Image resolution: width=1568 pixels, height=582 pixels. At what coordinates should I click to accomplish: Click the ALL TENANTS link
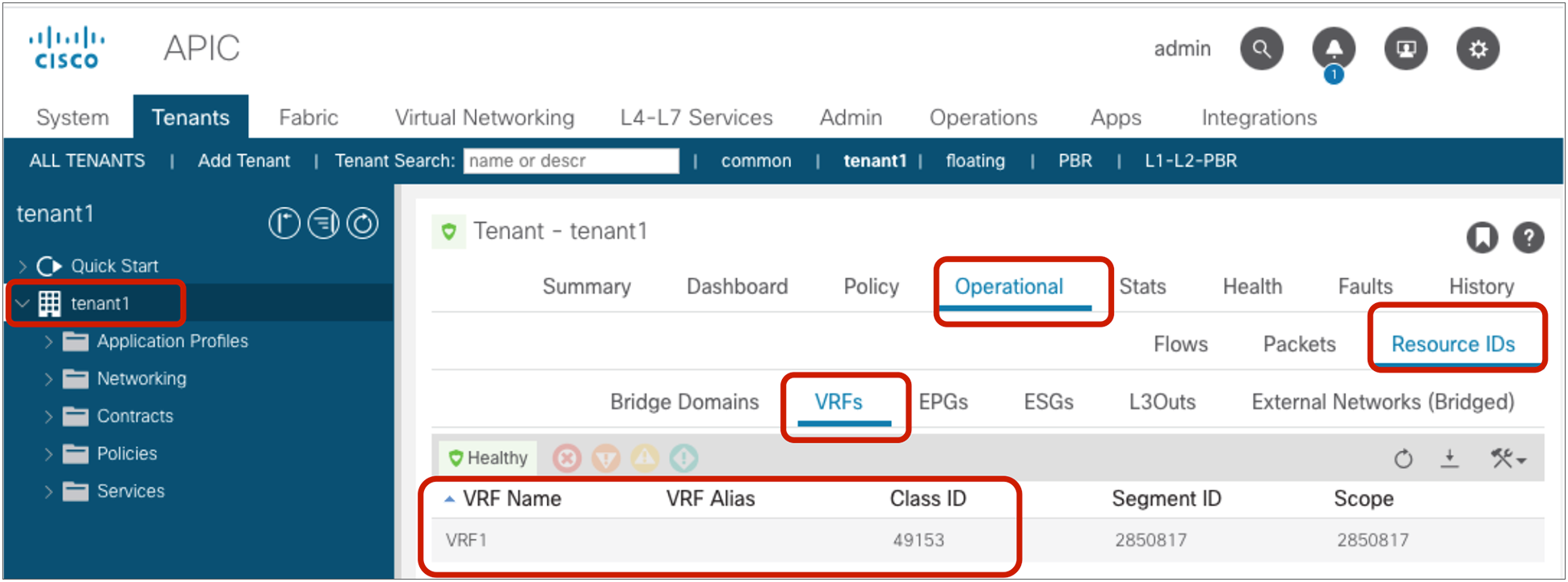(x=87, y=161)
